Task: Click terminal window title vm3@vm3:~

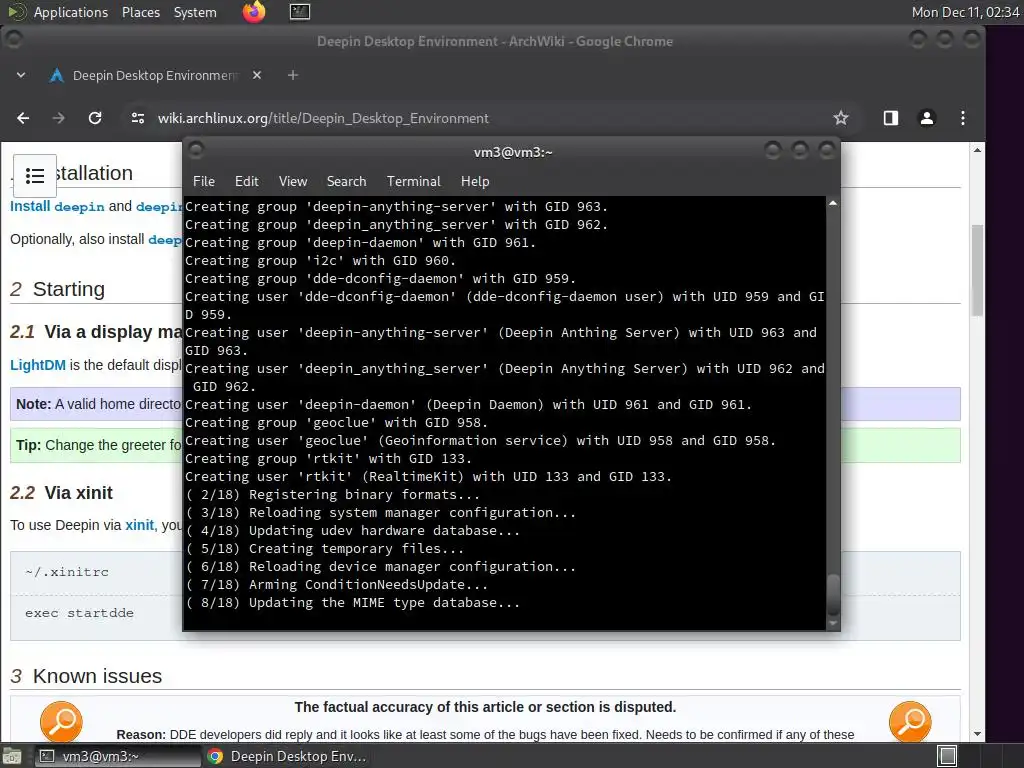Action: tap(513, 152)
